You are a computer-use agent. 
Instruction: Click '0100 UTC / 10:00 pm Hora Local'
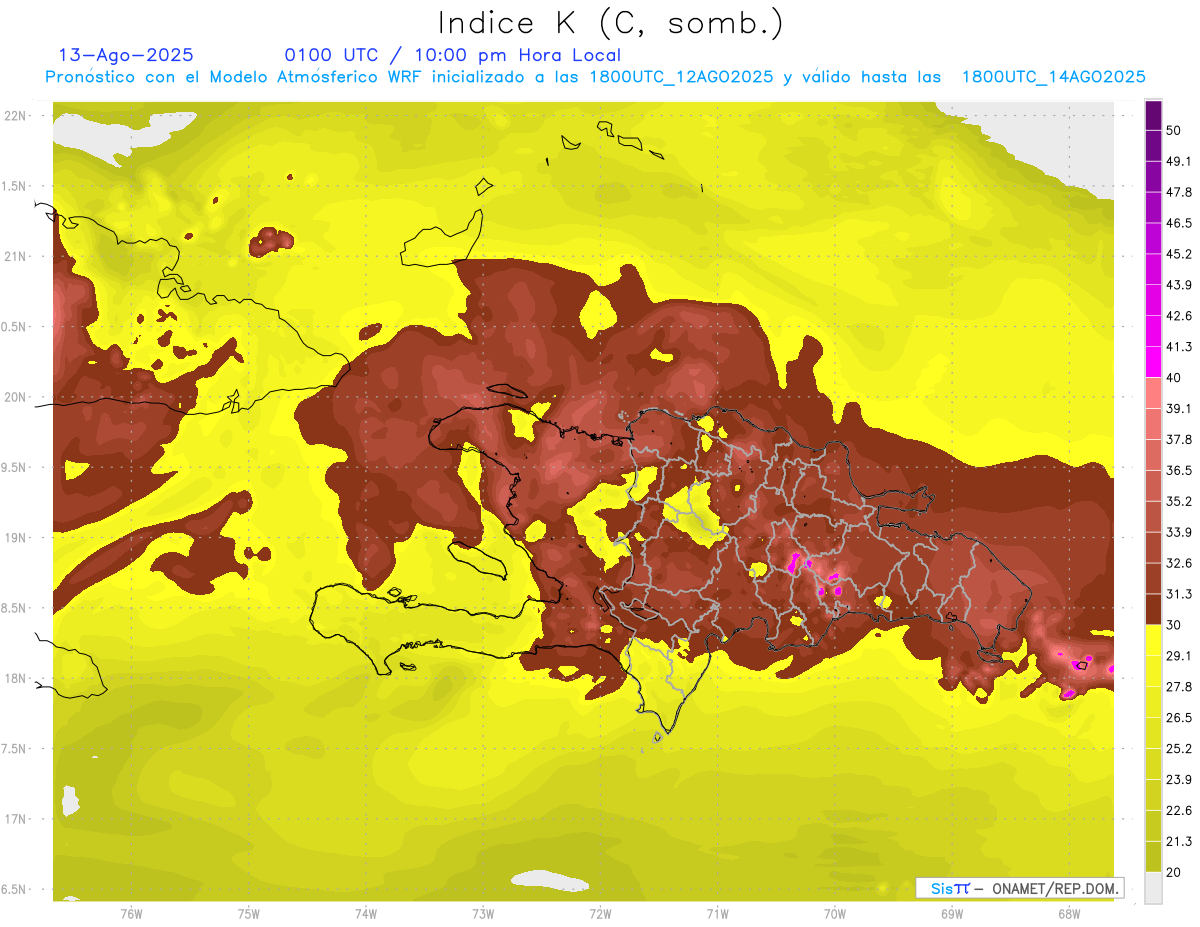point(452,55)
